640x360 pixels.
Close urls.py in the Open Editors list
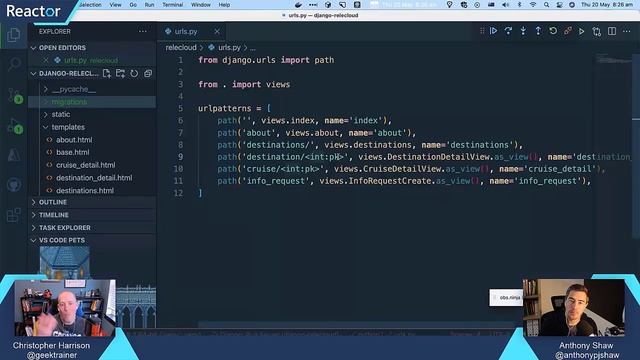[46, 60]
